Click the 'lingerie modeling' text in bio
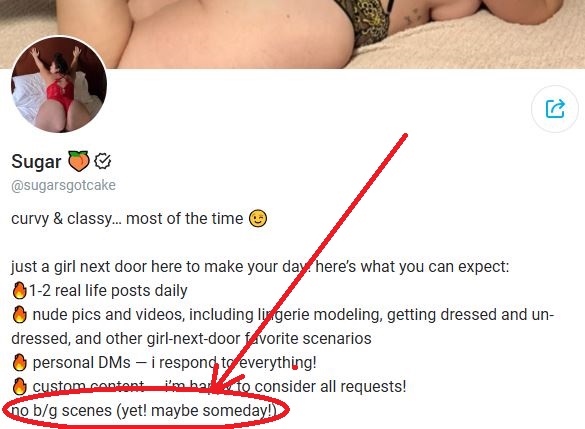The height and width of the screenshot is (429, 585). click(320, 315)
